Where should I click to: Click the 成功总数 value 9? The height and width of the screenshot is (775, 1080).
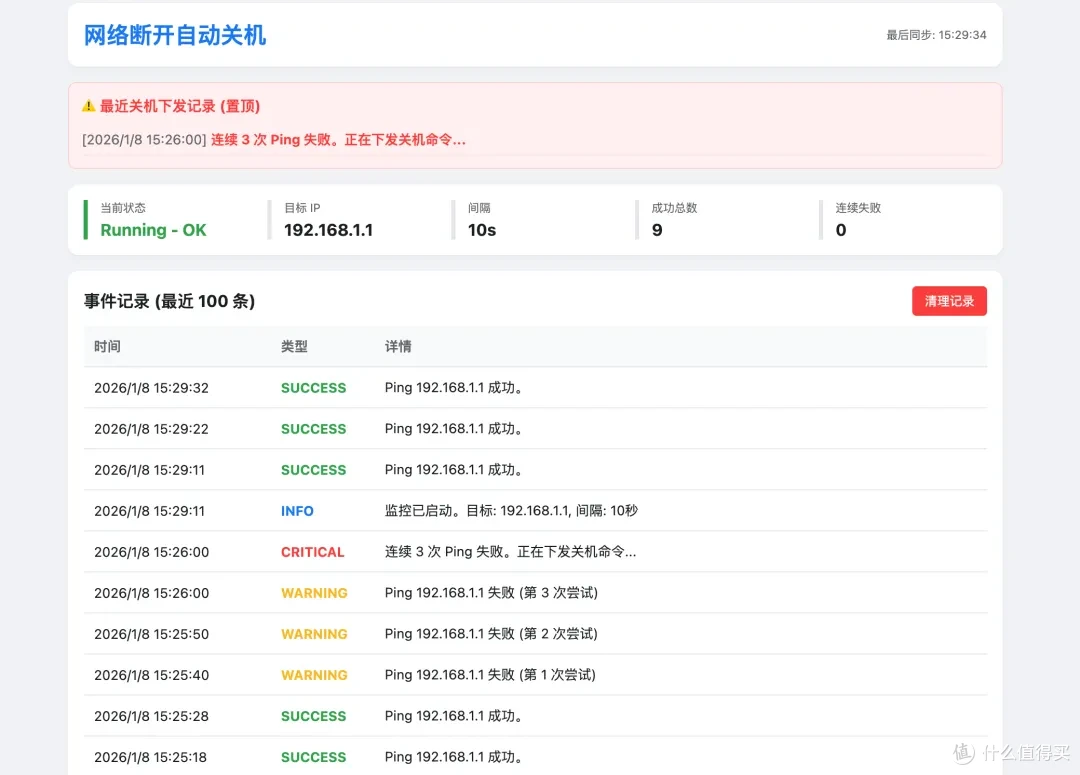[657, 230]
